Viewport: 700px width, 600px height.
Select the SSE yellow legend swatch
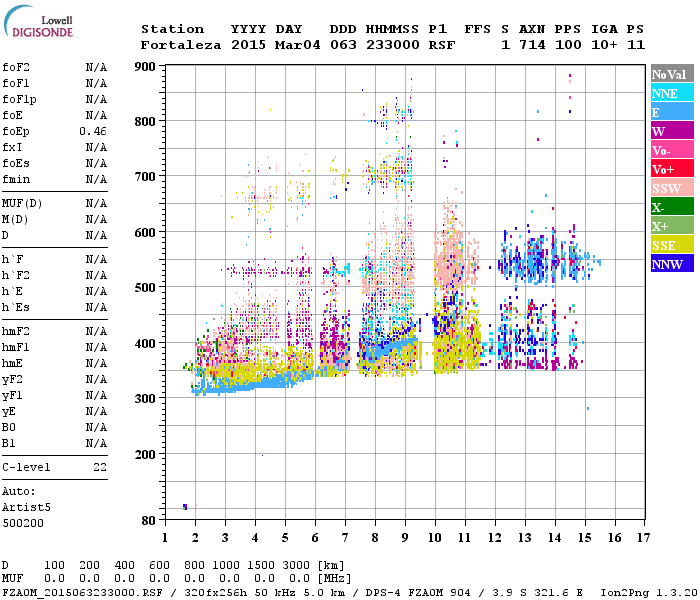pyautogui.click(x=672, y=245)
